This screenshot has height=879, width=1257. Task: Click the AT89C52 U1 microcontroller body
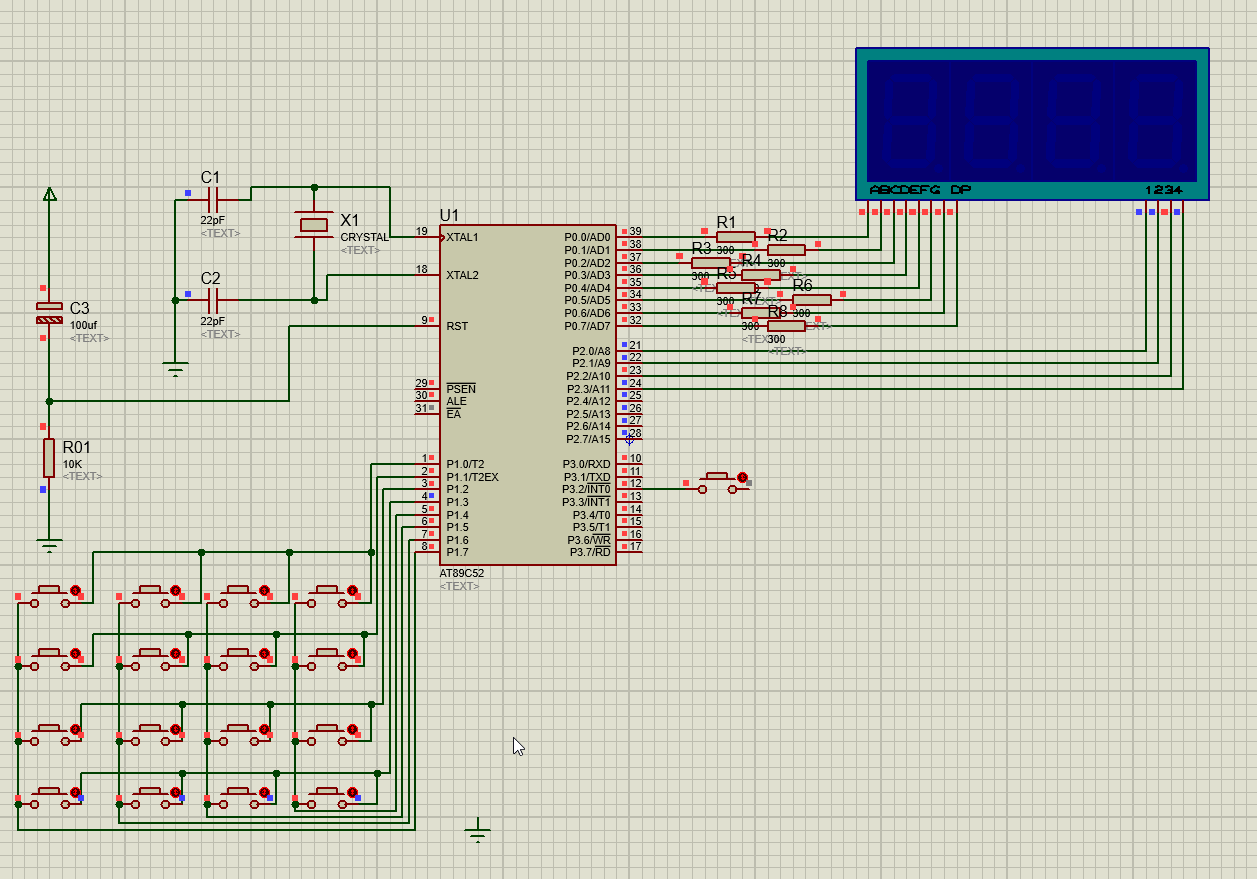click(527, 400)
